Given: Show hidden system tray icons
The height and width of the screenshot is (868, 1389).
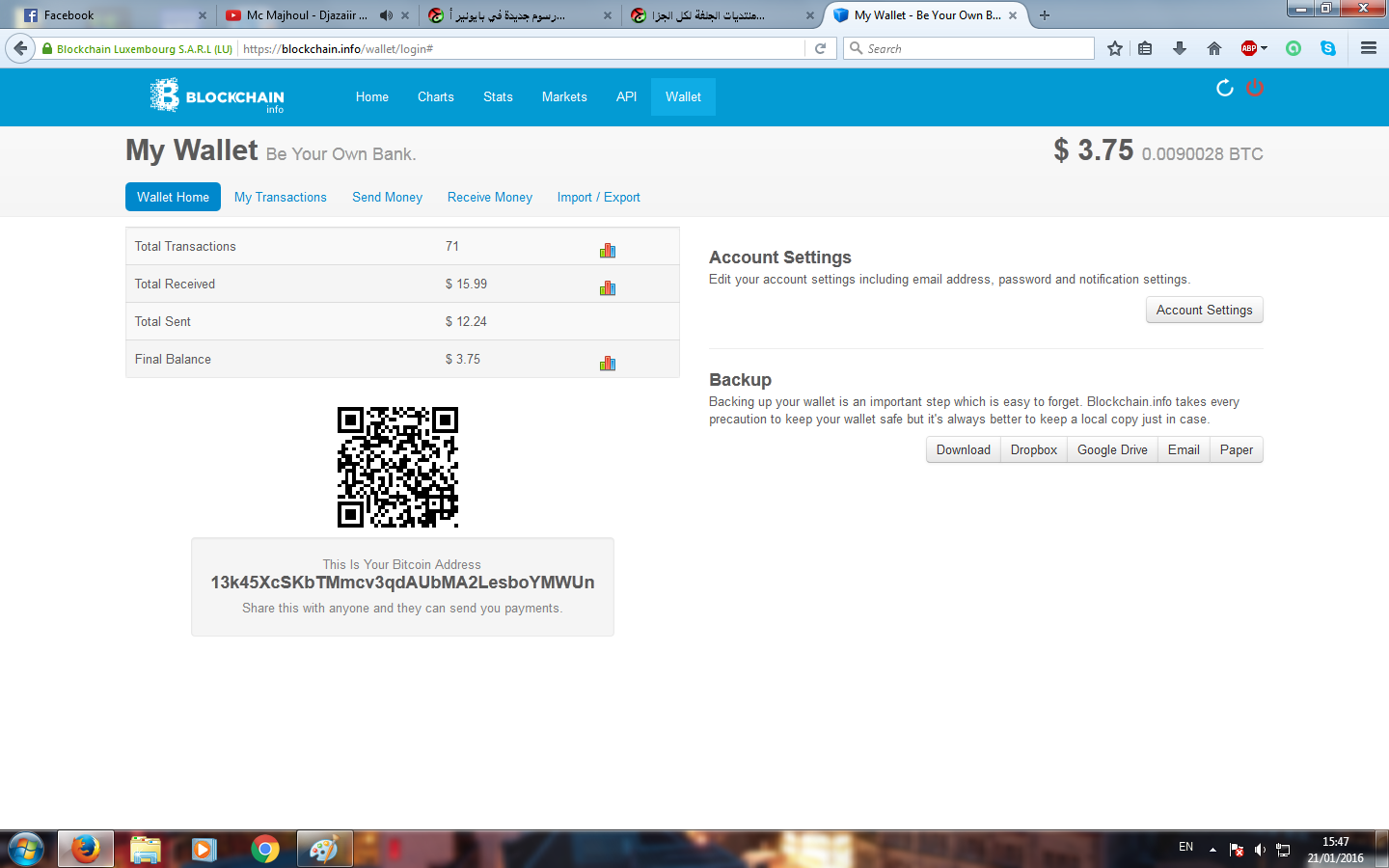Looking at the screenshot, I should 1212,850.
